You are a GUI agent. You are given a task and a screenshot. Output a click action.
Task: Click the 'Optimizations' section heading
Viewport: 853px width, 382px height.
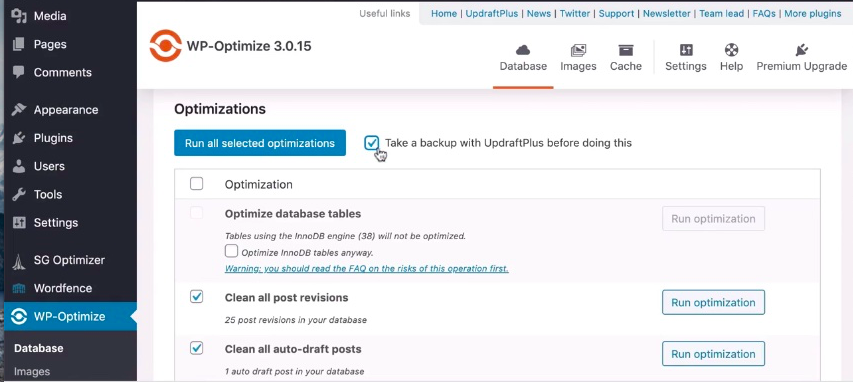[220, 109]
